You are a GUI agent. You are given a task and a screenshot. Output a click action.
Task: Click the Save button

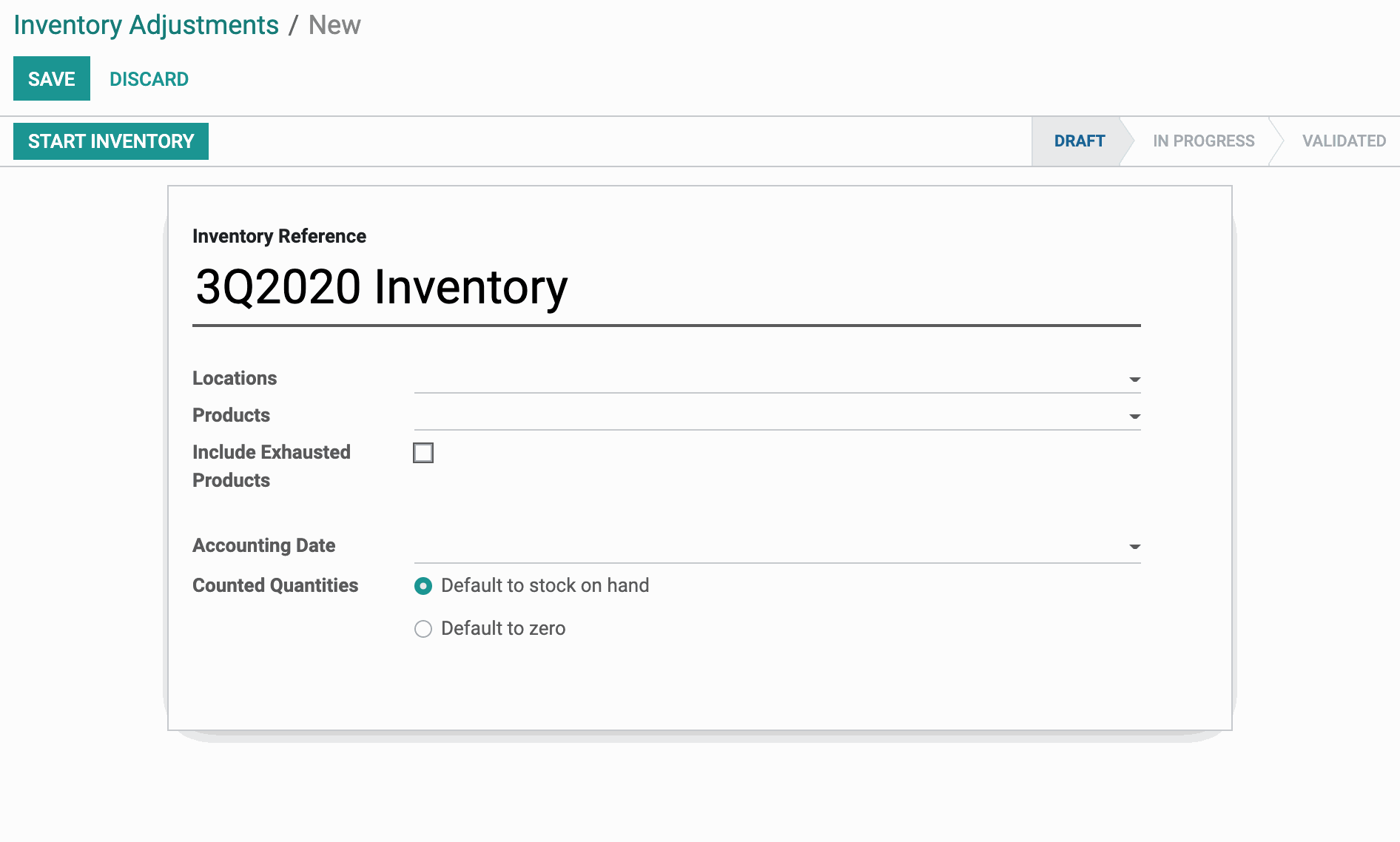(x=52, y=78)
